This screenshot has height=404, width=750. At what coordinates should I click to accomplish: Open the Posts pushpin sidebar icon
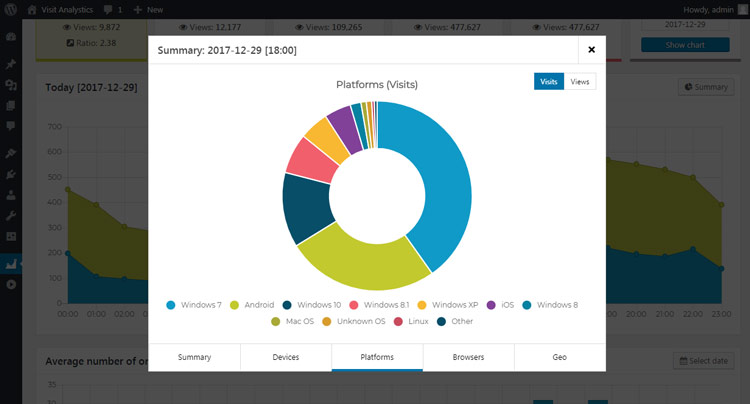(11, 64)
